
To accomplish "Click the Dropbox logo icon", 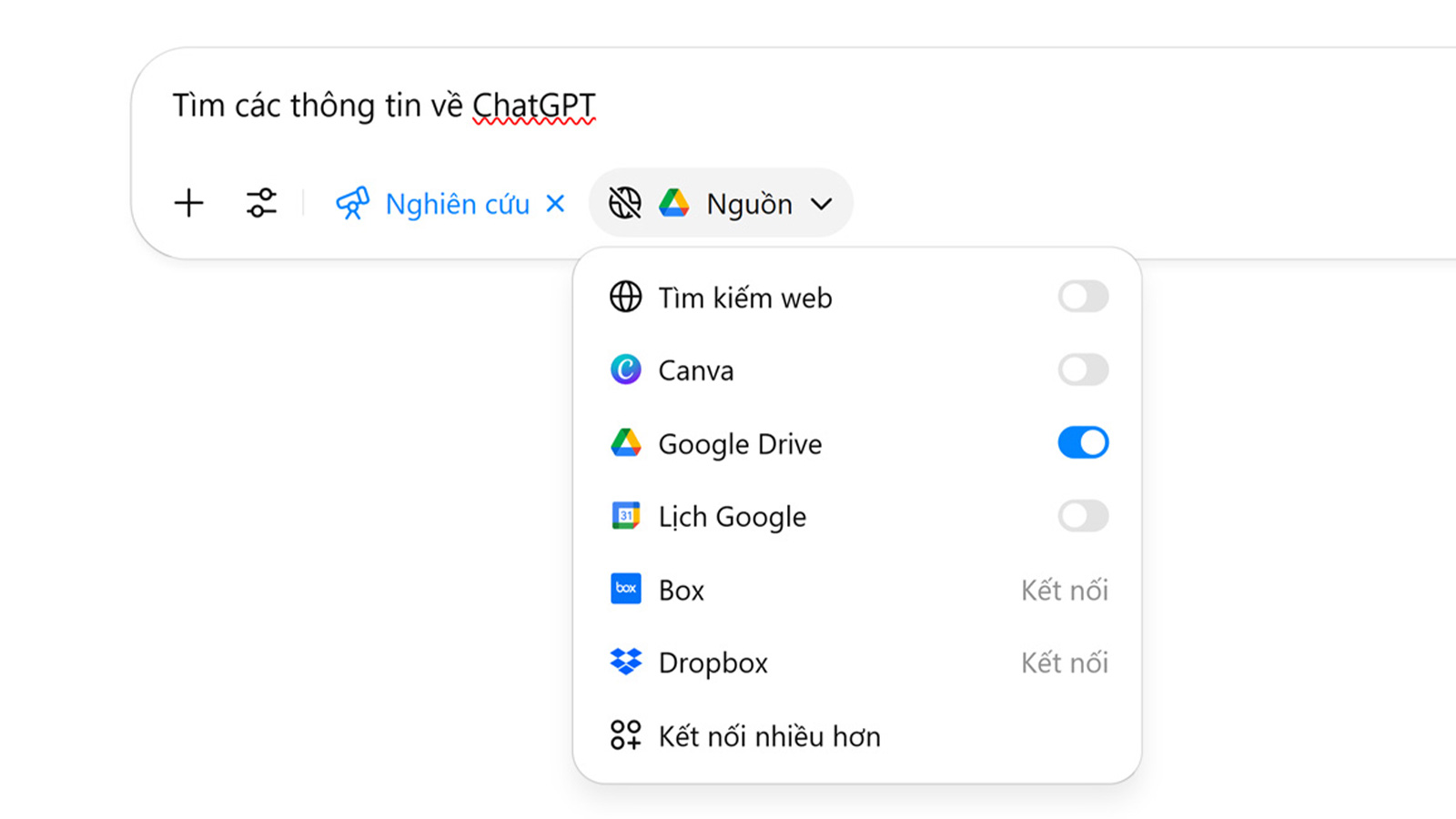I will 626,662.
